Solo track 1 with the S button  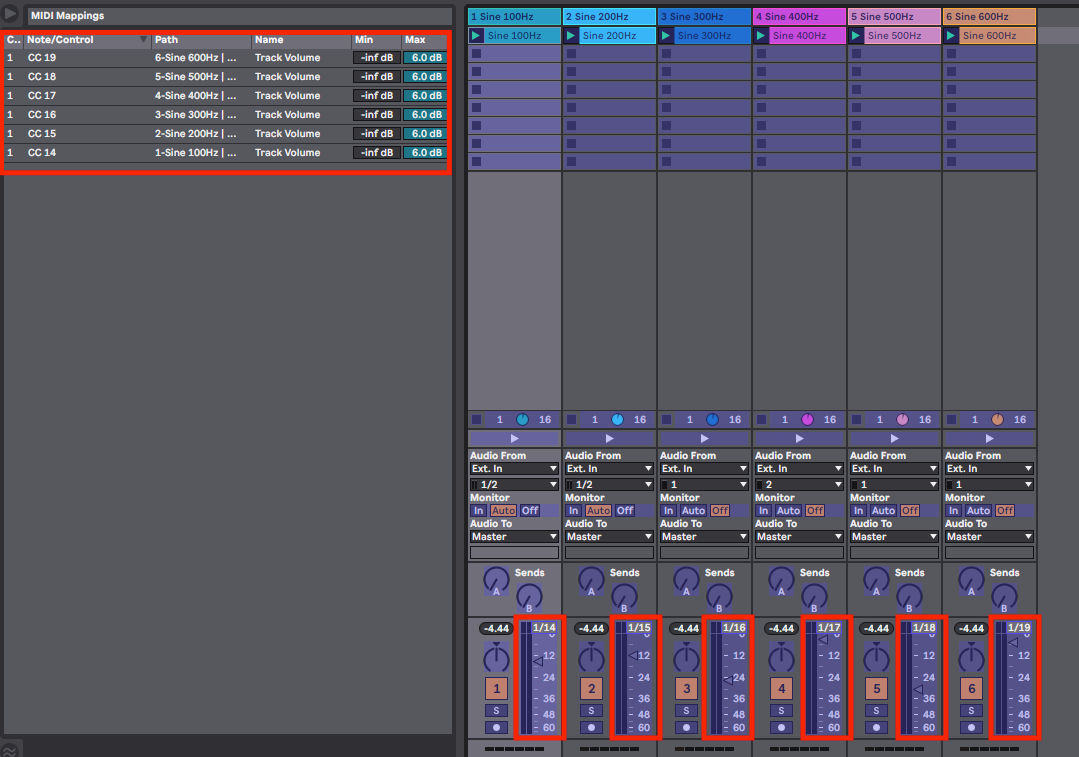point(496,710)
